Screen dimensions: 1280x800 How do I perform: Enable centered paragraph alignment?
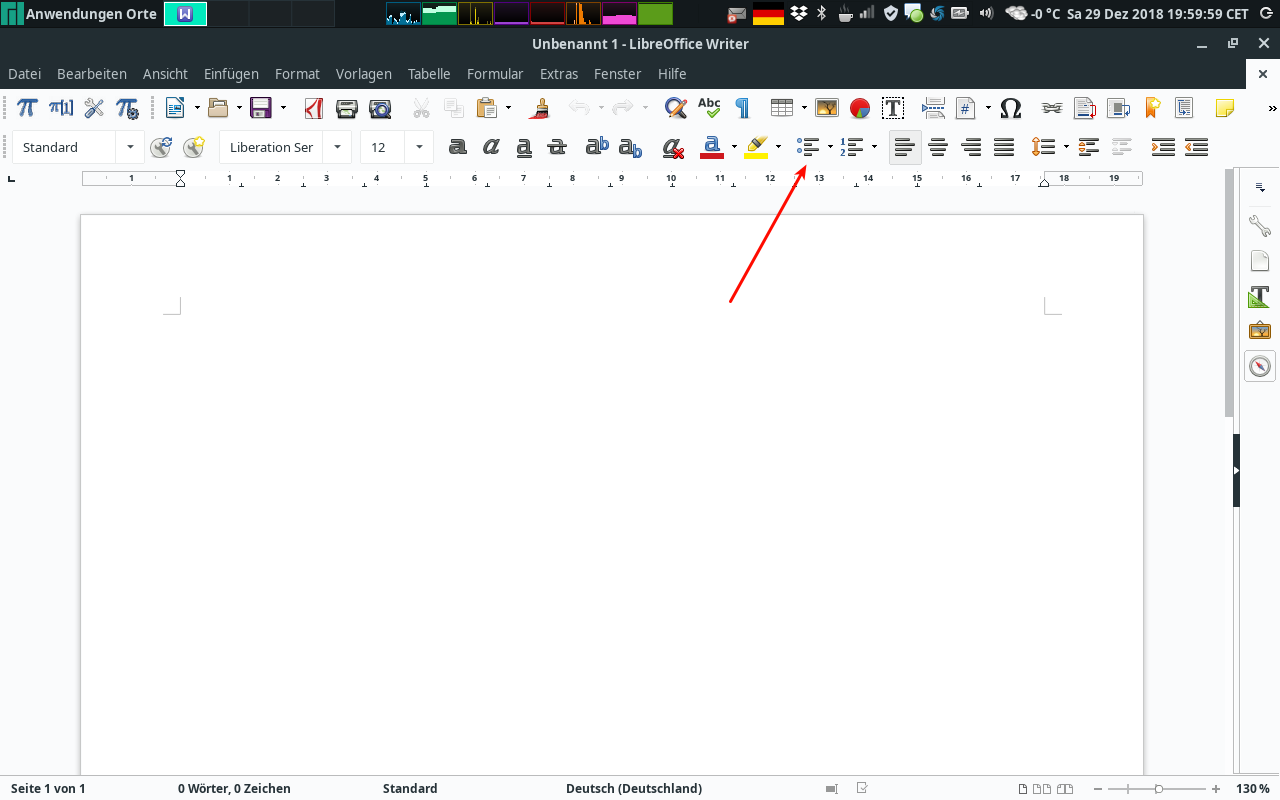[938, 147]
